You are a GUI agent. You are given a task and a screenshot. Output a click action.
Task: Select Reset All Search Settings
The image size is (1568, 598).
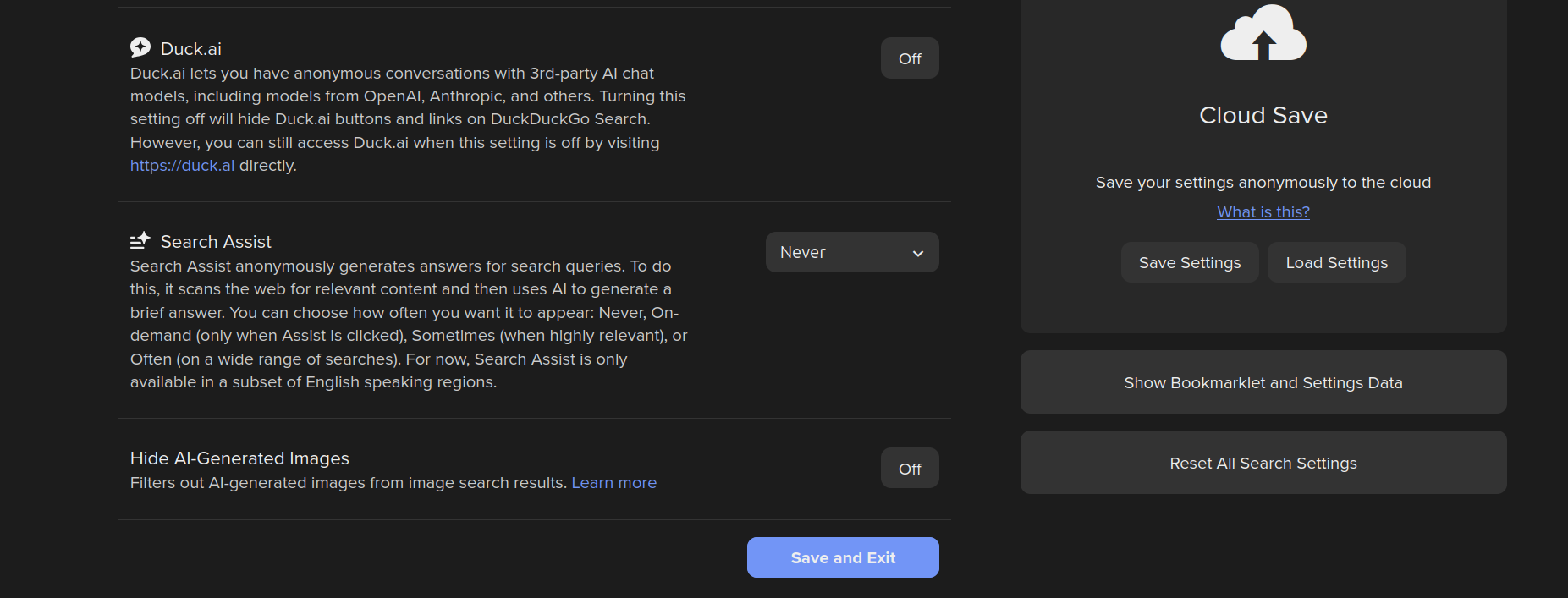[1263, 463]
